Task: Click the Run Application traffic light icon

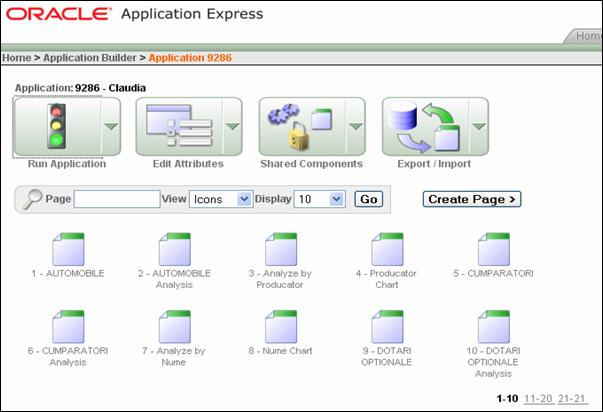Action: click(56, 127)
